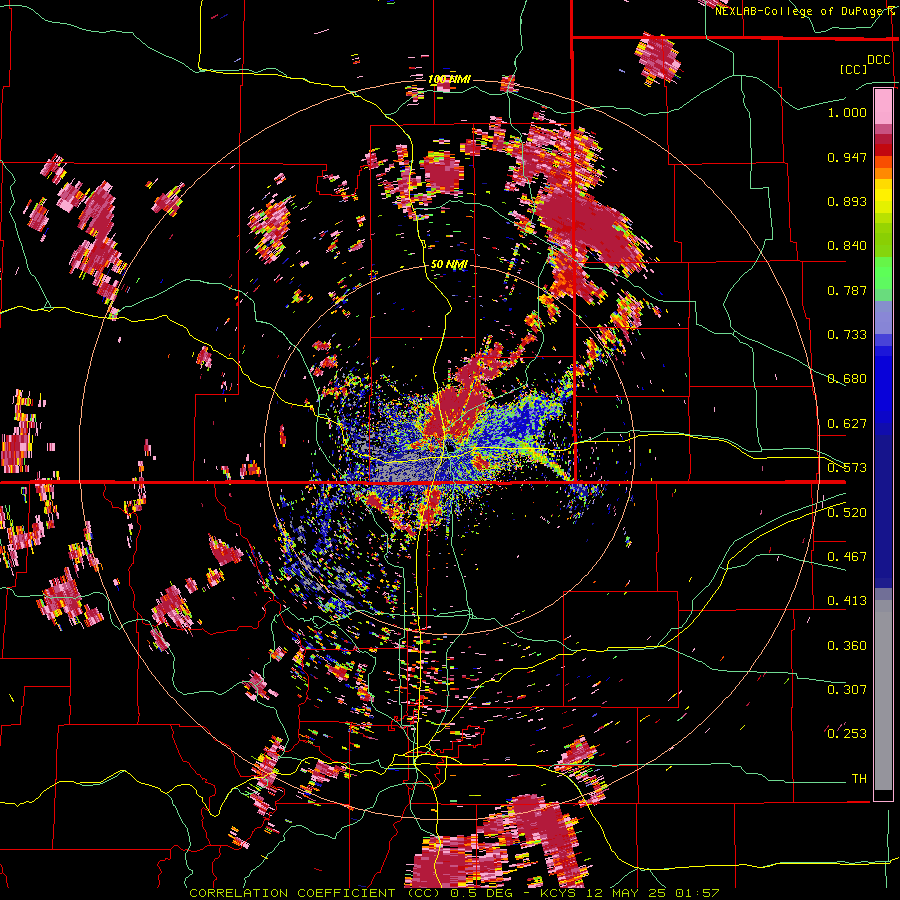This screenshot has height=900, width=900.
Task: Select the [CC] legend unit label
Action: (x=853, y=69)
